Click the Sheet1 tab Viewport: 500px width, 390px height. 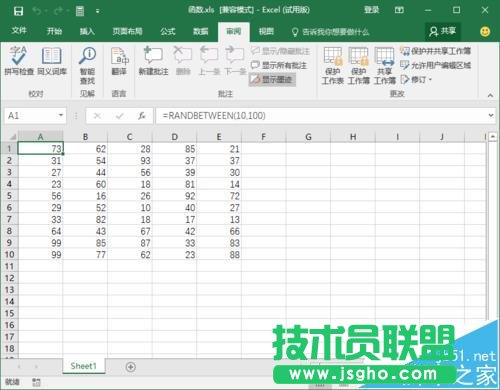pyautogui.click(x=83, y=366)
